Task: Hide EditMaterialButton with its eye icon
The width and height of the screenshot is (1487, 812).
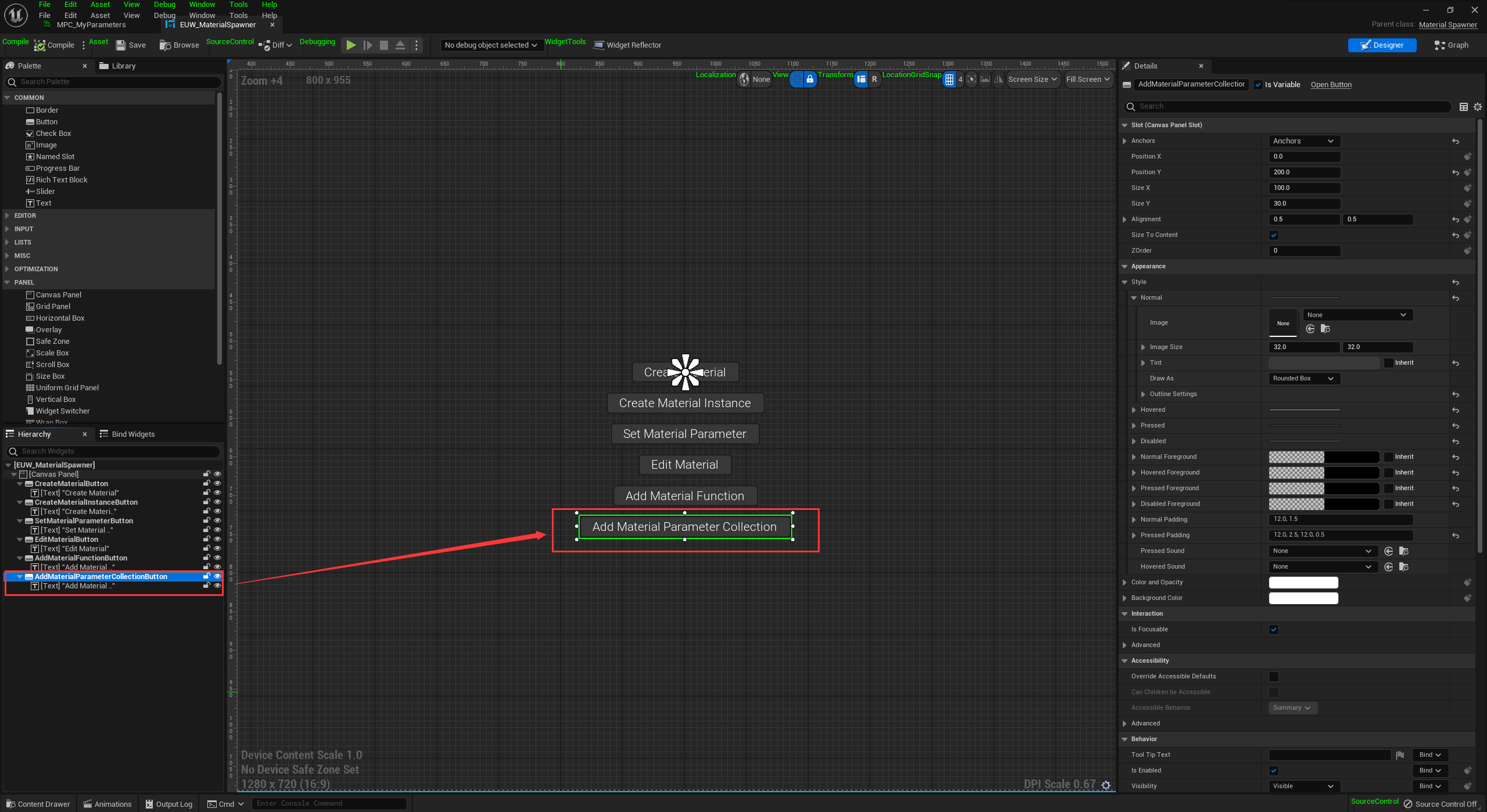Action: click(218, 540)
